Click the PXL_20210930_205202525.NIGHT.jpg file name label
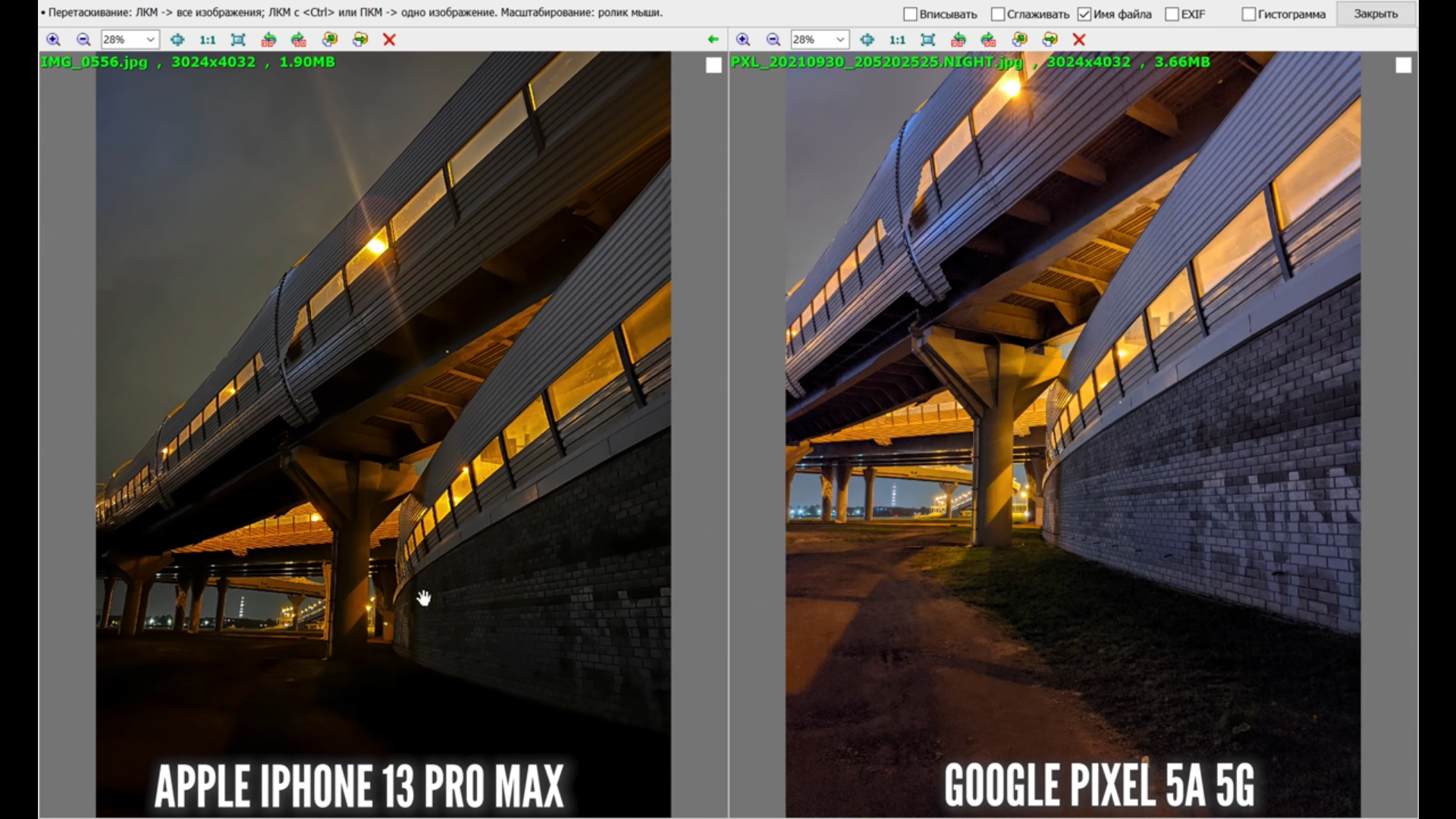Image resolution: width=1456 pixels, height=819 pixels. click(x=877, y=62)
